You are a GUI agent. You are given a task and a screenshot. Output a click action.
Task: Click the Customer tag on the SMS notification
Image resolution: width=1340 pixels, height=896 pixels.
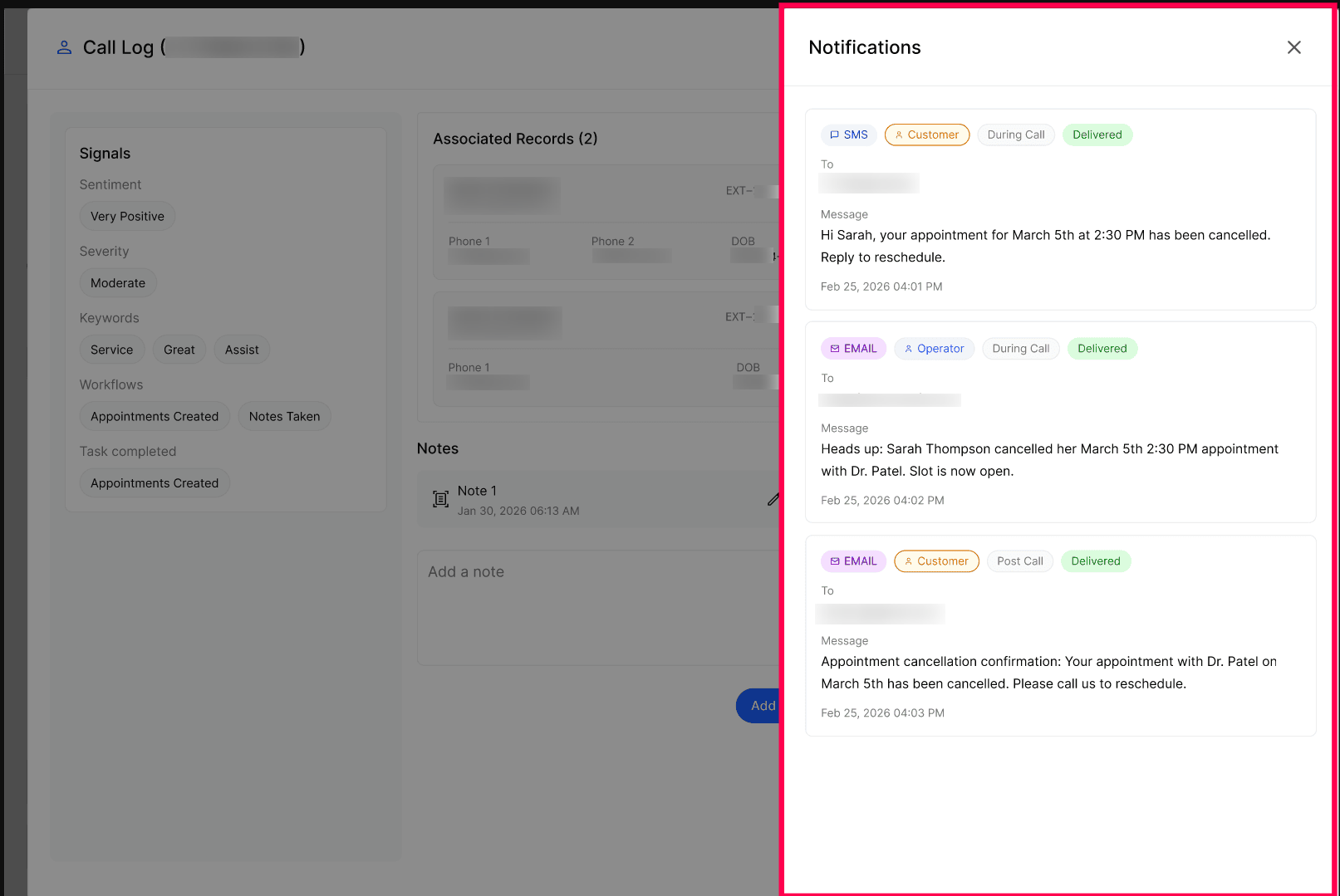click(927, 135)
